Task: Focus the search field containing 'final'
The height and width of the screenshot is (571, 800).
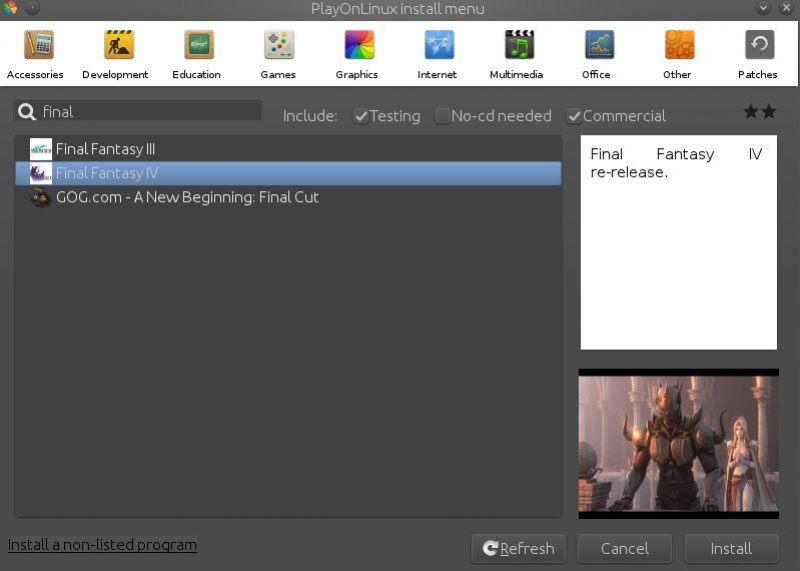Action: 138,111
